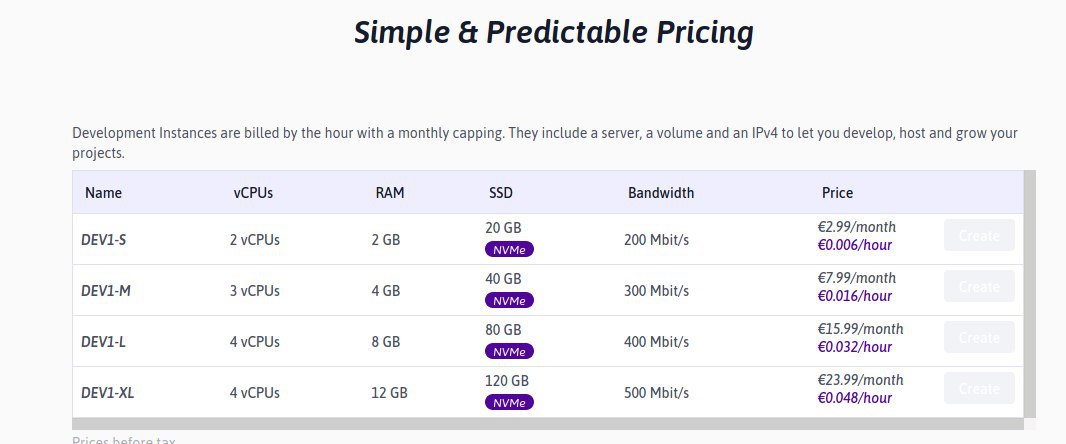Click the DEV1-XL instance name
The width and height of the screenshot is (1066, 444).
pyautogui.click(x=107, y=392)
